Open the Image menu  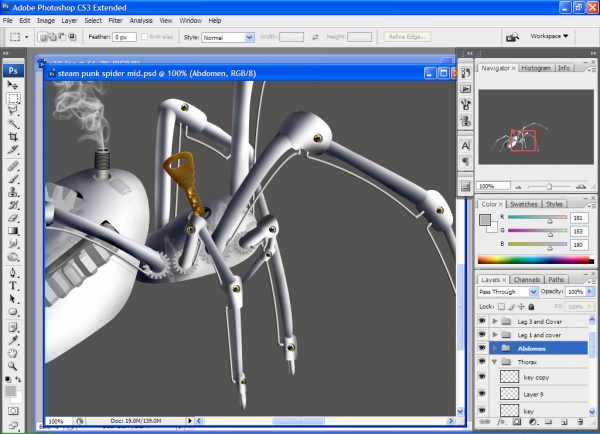[46, 21]
